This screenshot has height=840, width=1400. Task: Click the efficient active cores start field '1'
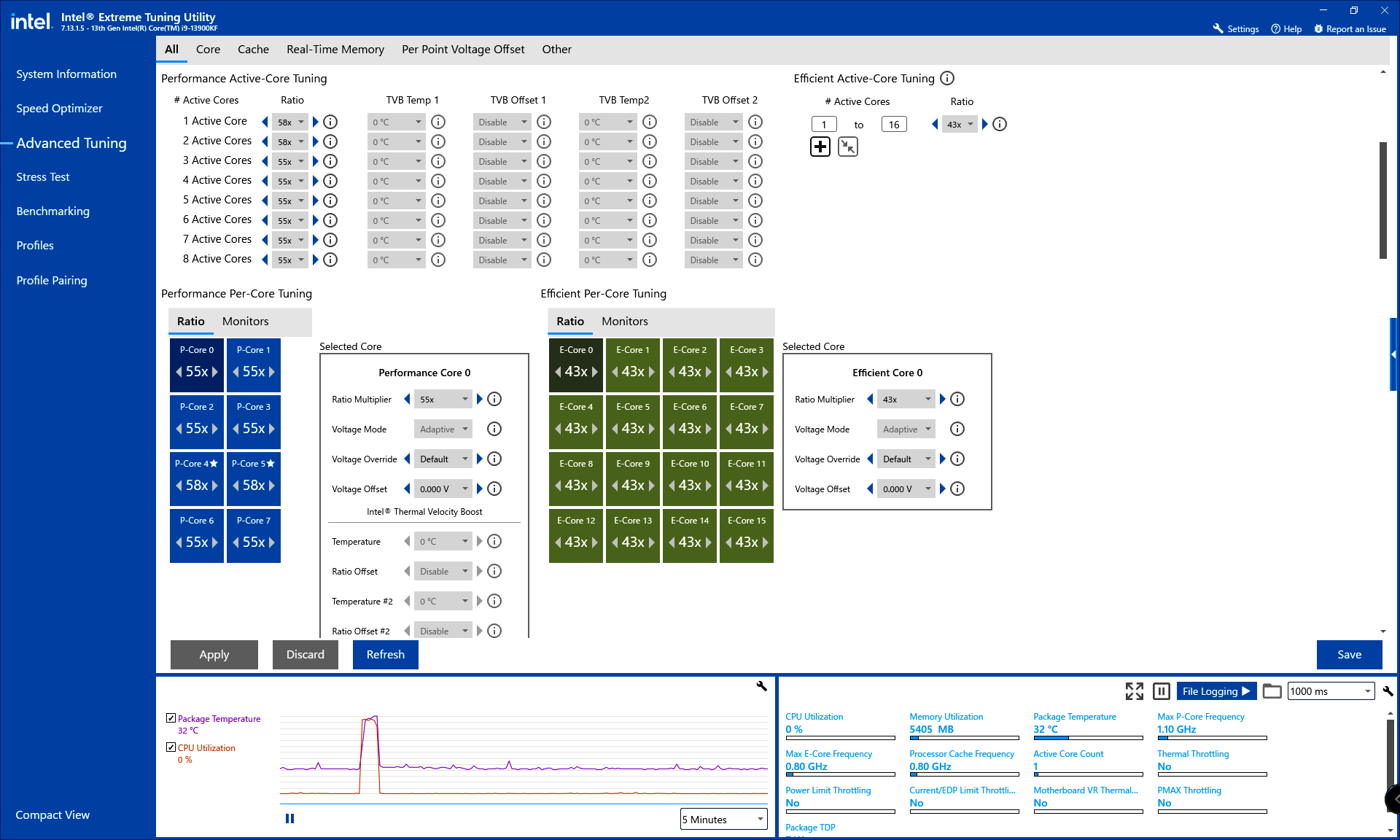[824, 124]
